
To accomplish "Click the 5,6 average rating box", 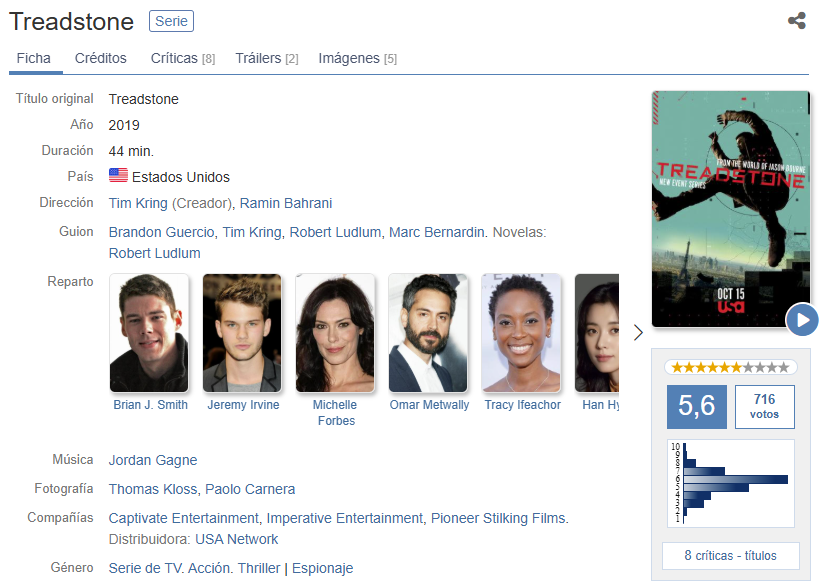I will pyautogui.click(x=697, y=407).
